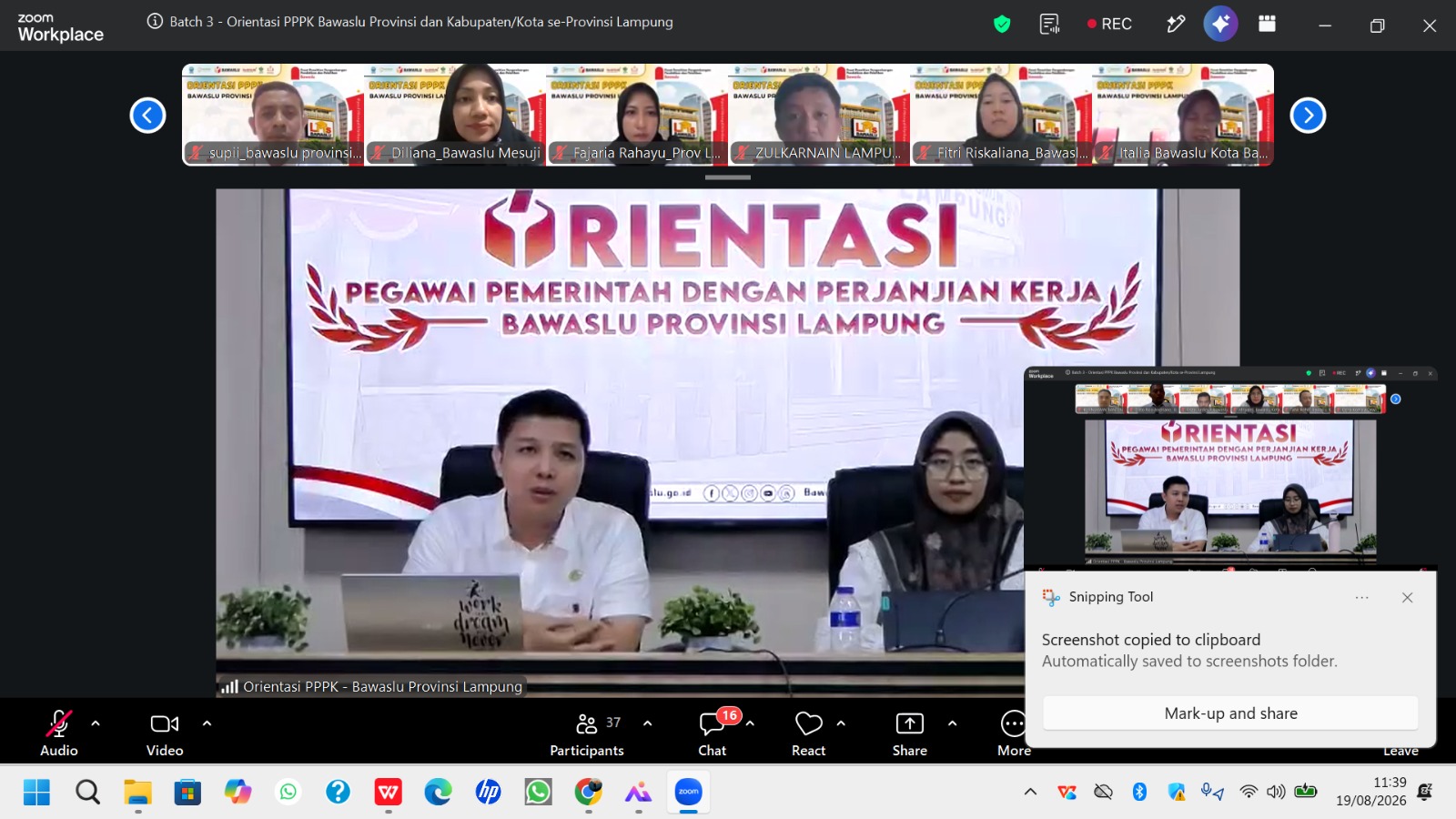
Task: Change the meeting view layout
Action: tap(1267, 24)
